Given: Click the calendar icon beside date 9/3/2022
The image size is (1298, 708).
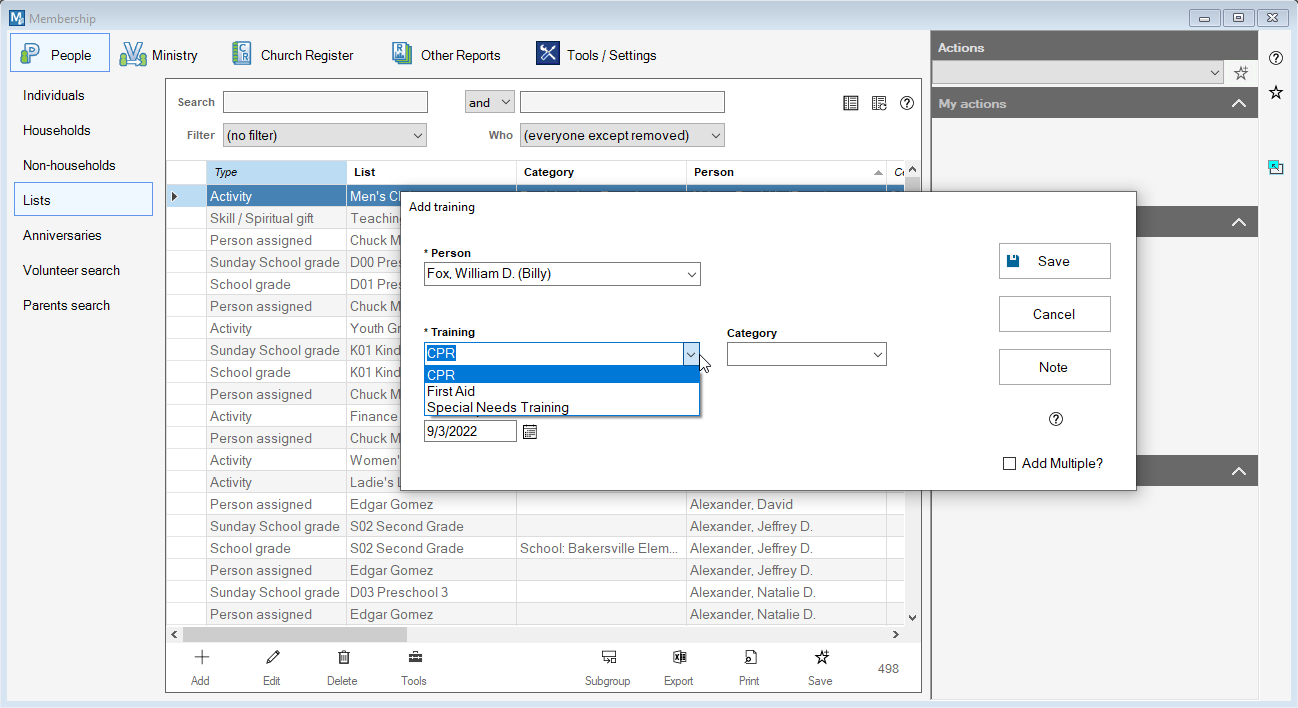Looking at the screenshot, I should tap(530, 432).
